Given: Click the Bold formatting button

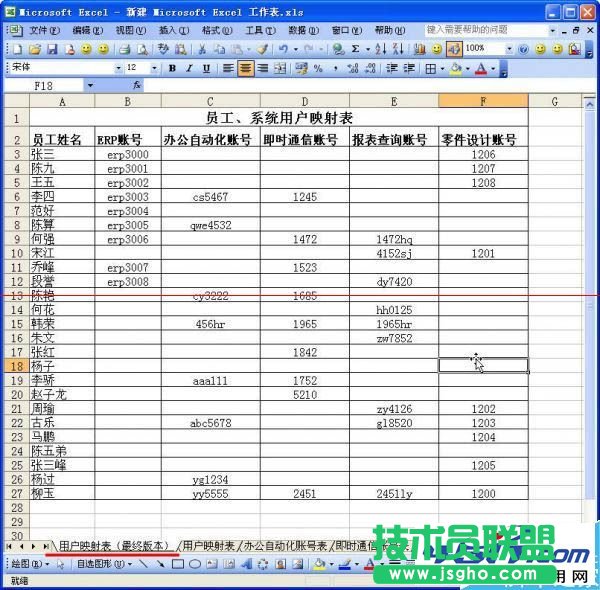Looking at the screenshot, I should [172, 68].
